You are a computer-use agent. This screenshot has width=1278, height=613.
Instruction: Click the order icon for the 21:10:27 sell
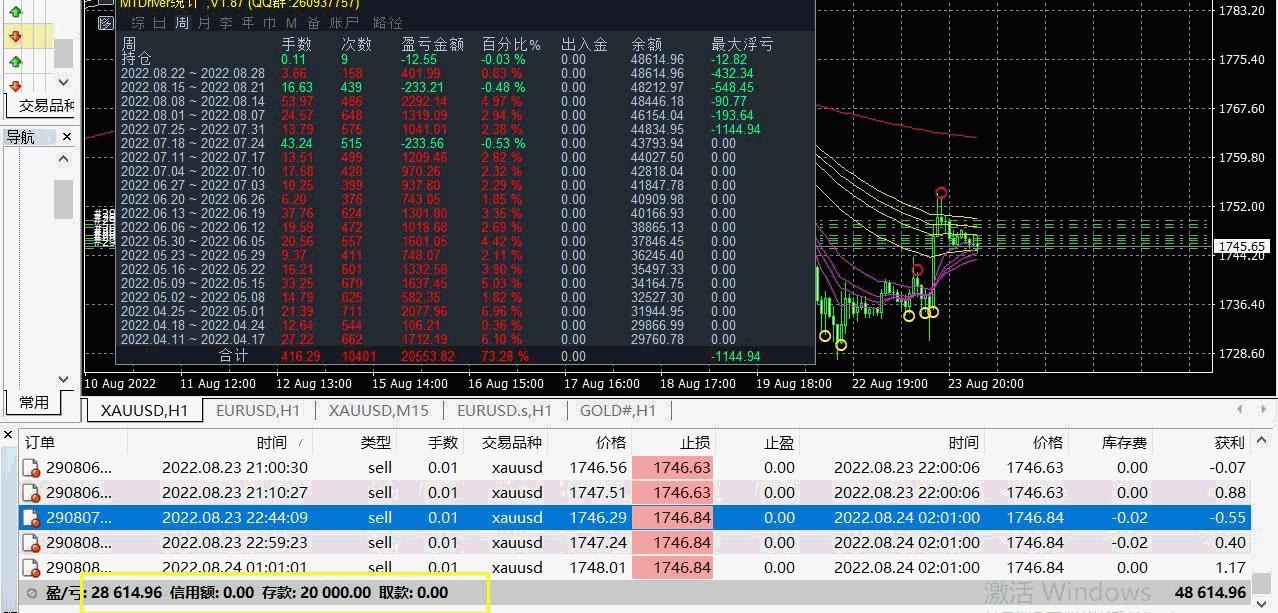32,493
